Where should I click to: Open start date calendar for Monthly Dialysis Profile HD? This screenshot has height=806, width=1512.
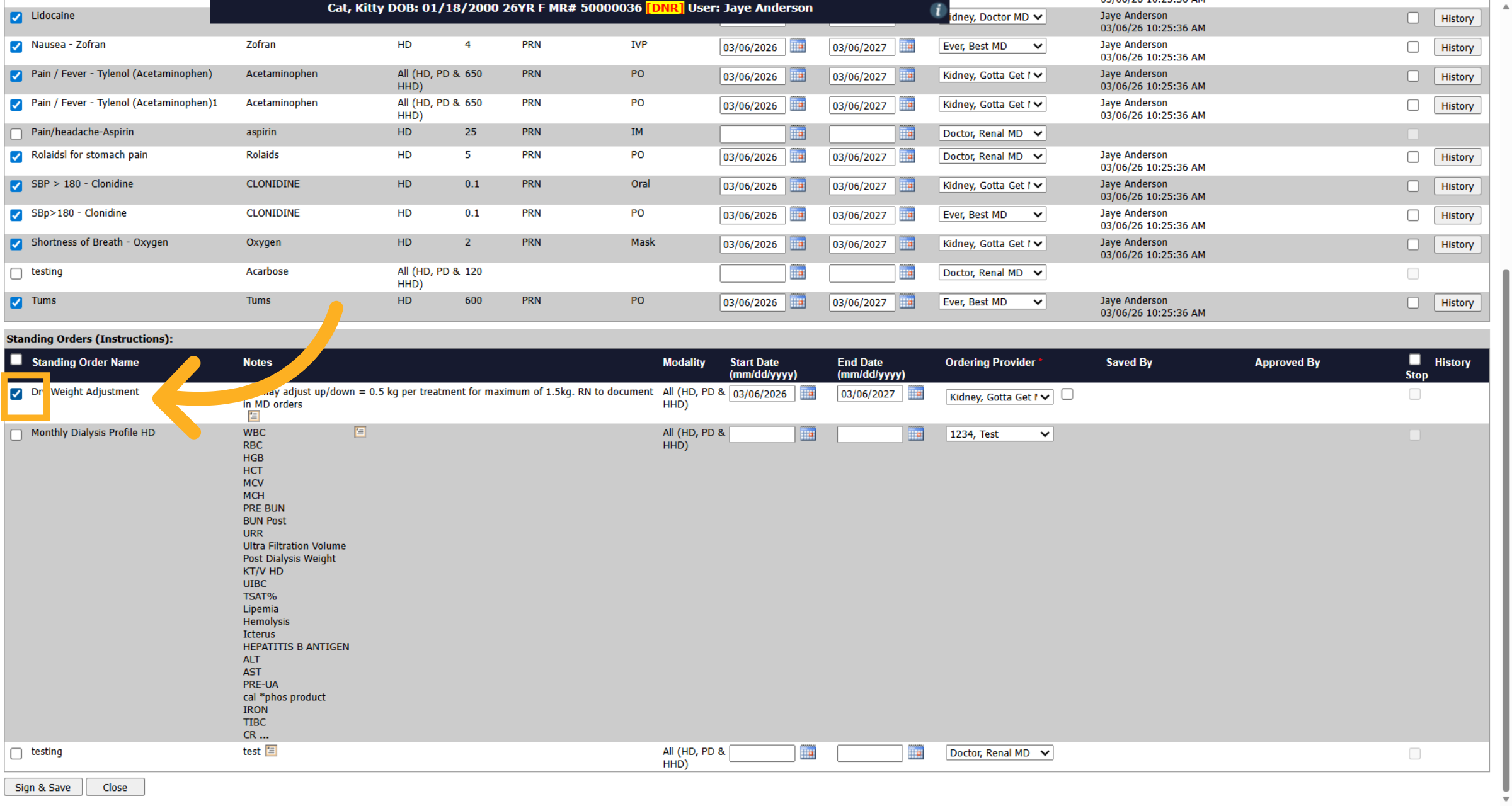(x=808, y=433)
